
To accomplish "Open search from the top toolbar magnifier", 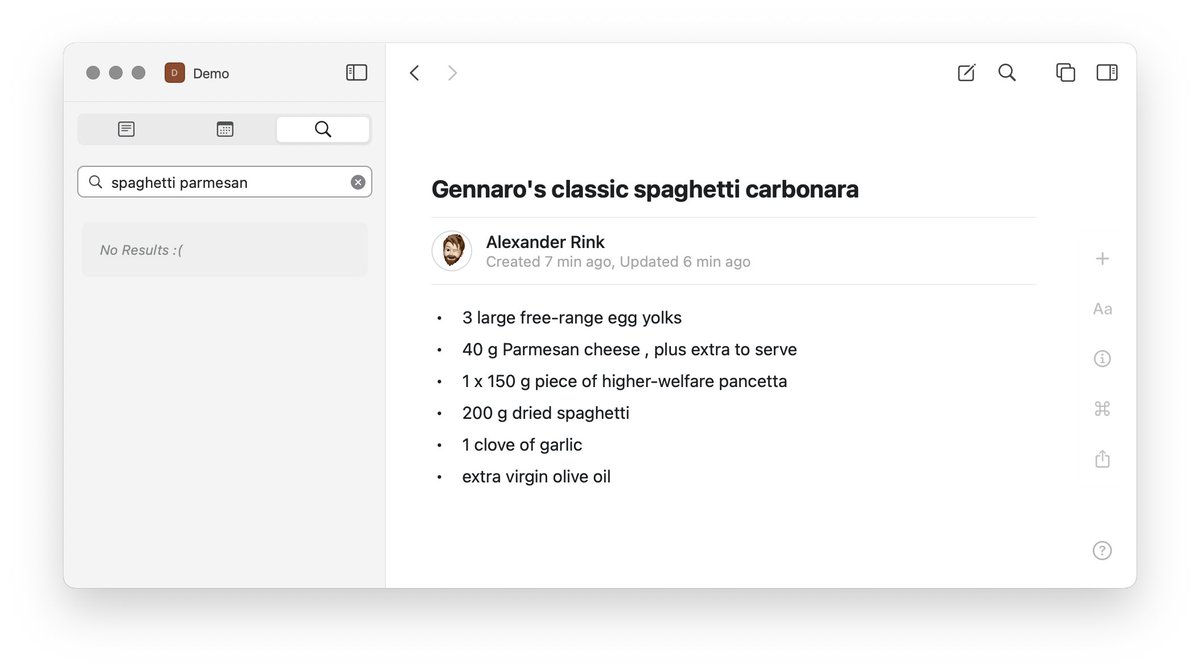I will [x=1007, y=72].
